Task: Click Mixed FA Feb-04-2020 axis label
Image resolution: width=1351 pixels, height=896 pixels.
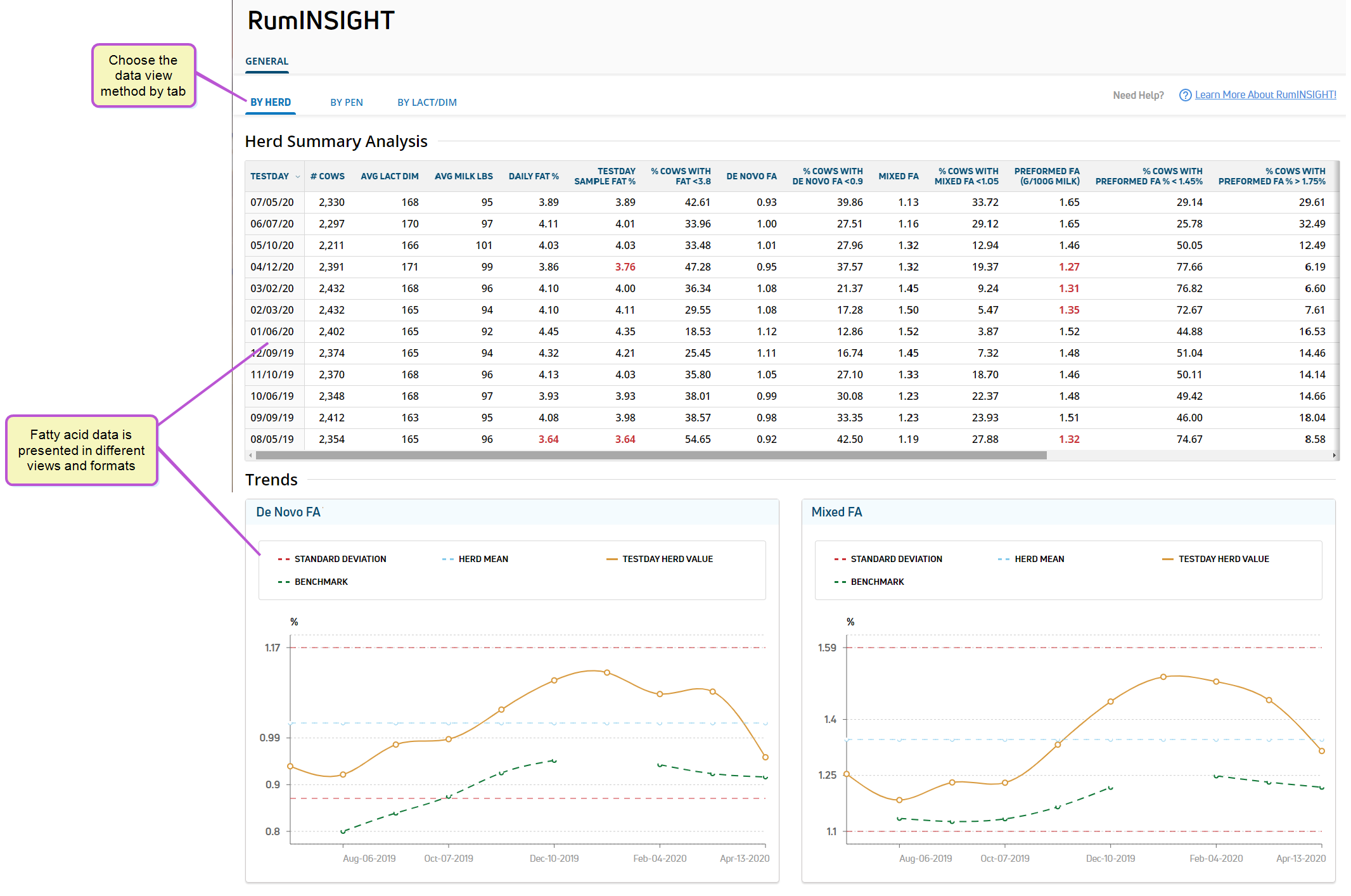Action: (x=1216, y=859)
